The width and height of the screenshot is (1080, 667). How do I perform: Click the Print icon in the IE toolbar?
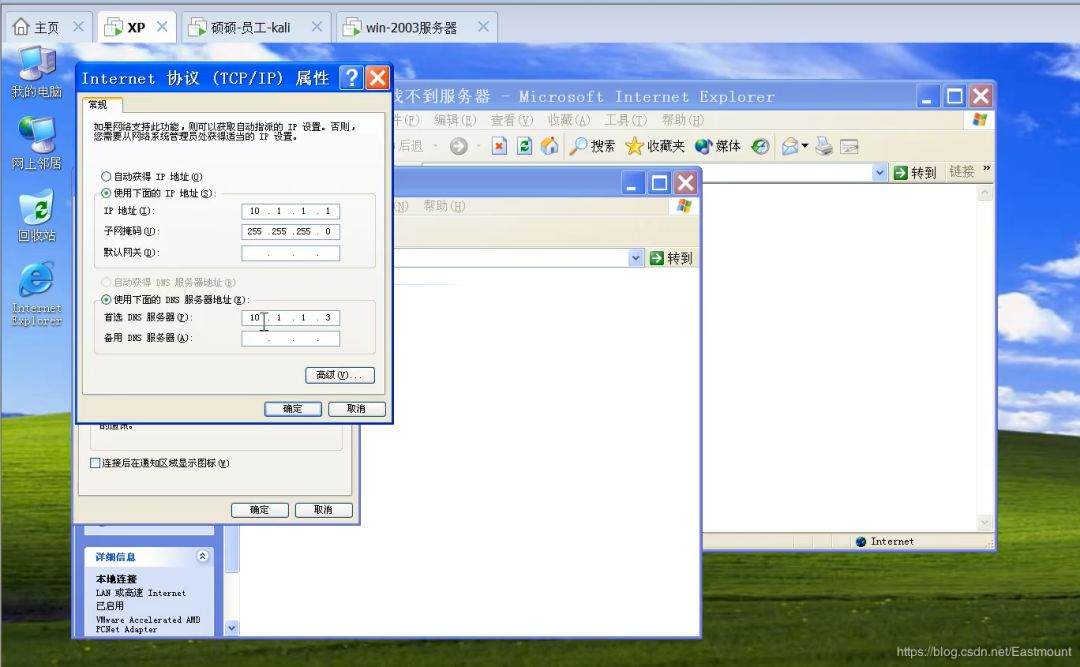click(824, 146)
